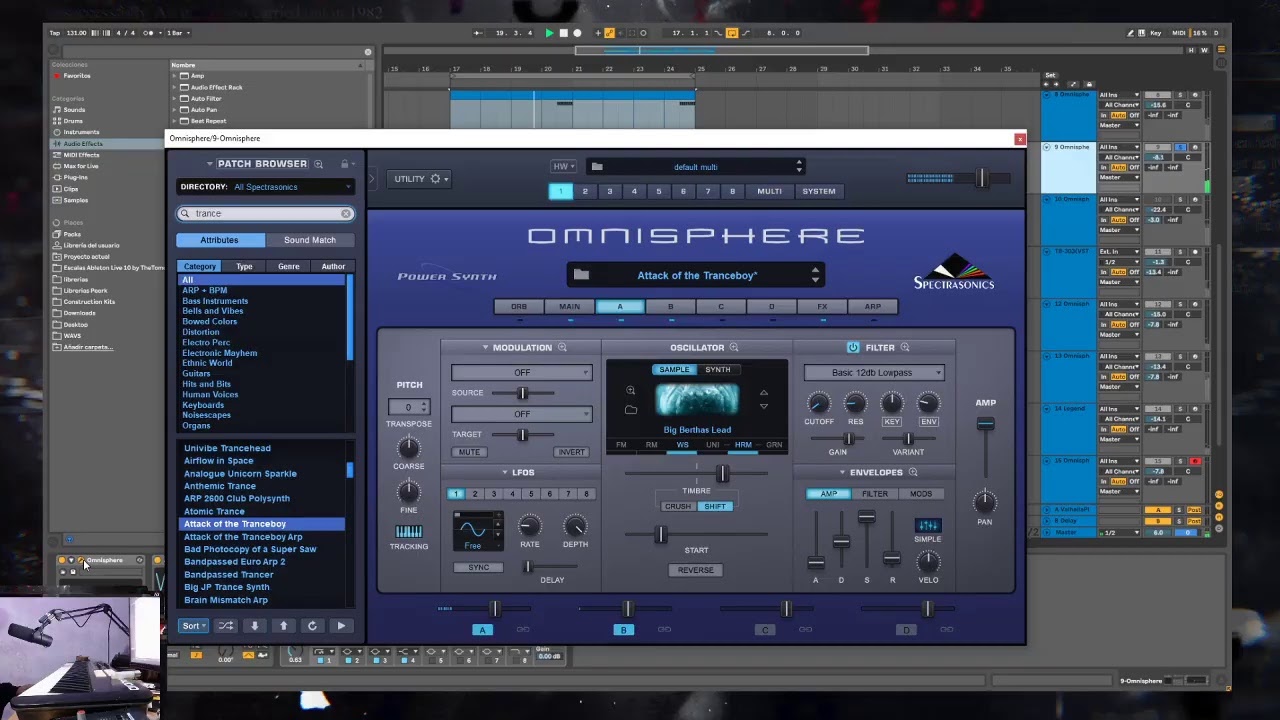Collapse the Modulation section triangle

point(485,348)
